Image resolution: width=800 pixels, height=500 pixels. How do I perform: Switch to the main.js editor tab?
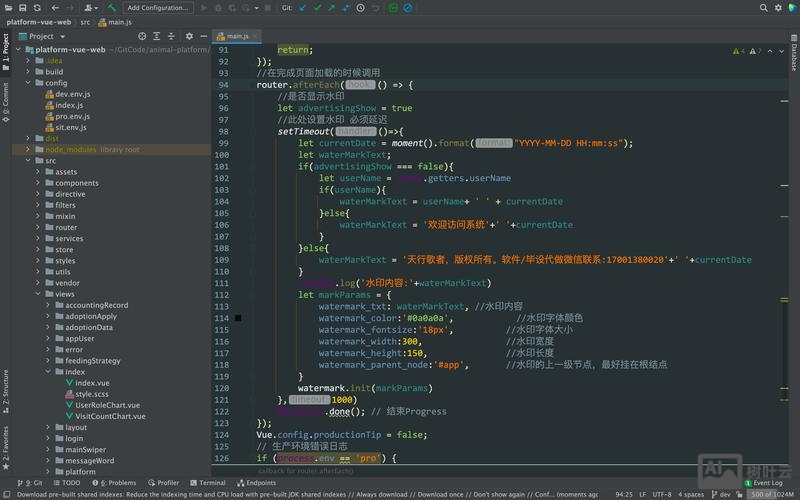237,36
